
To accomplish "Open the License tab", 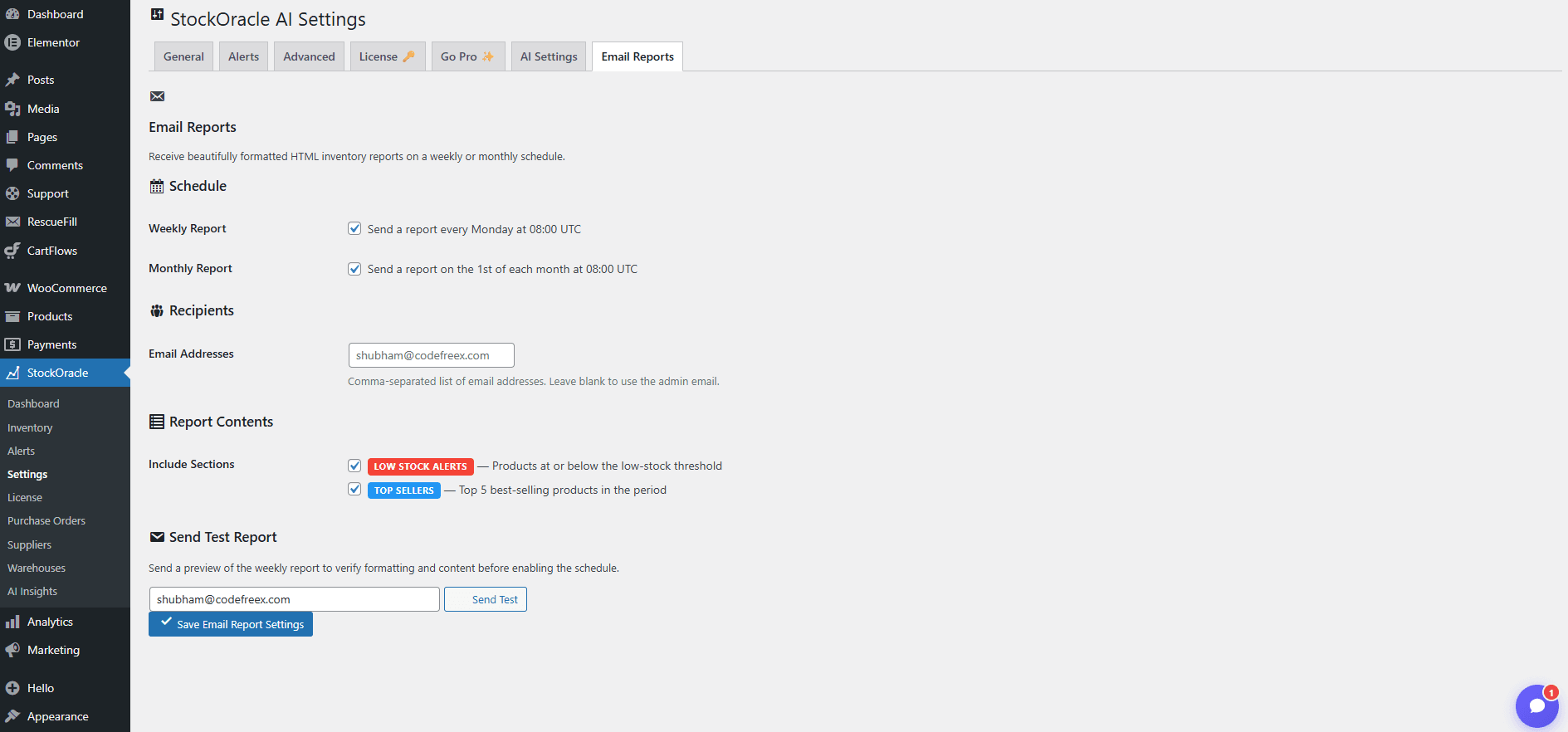I will [388, 56].
